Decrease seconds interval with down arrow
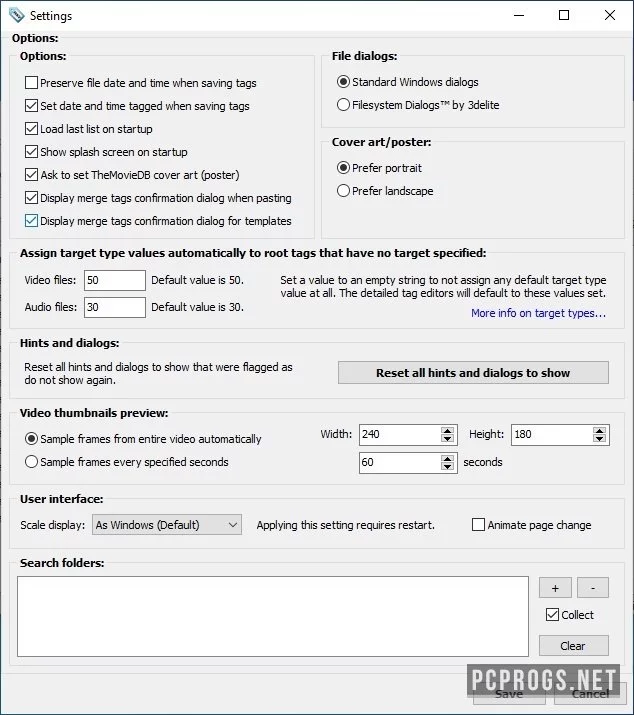The height and width of the screenshot is (715, 634). 447,467
